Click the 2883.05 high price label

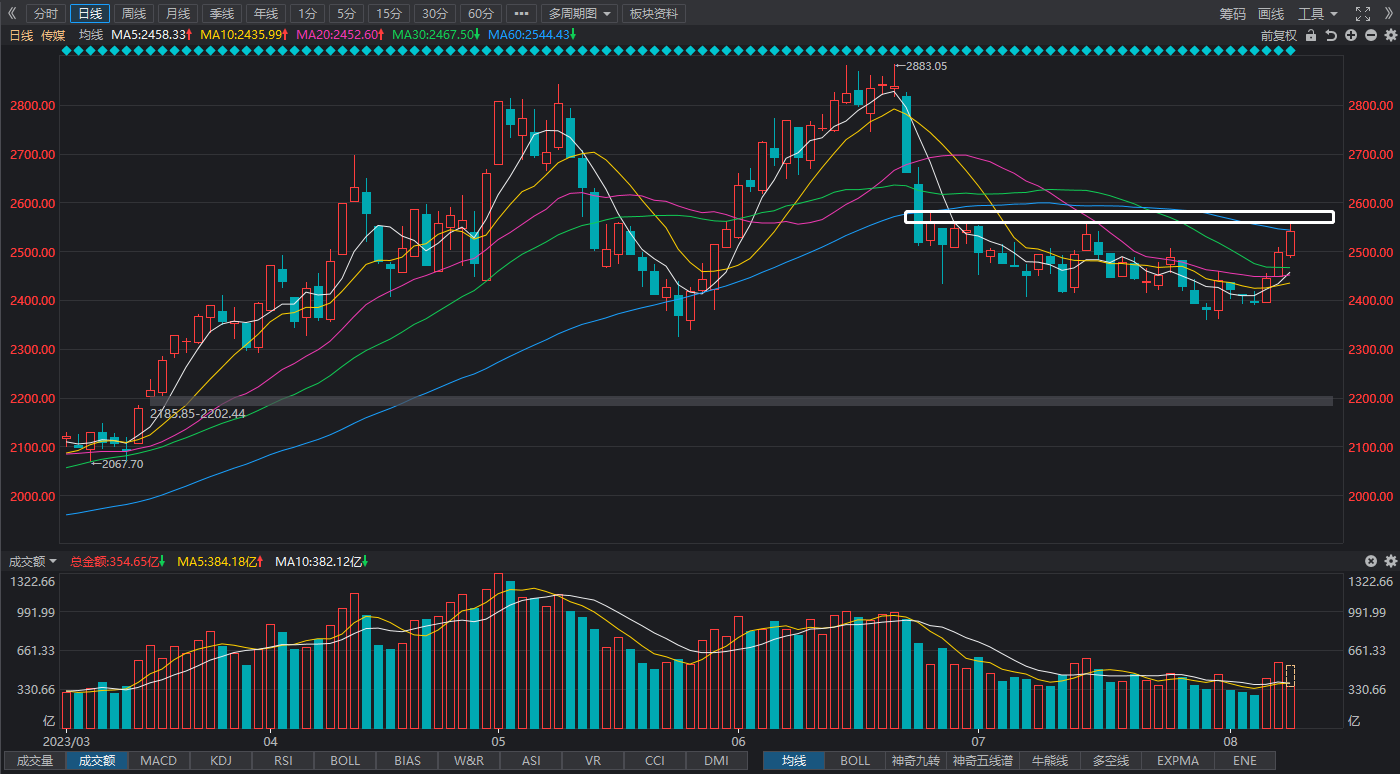[x=926, y=66]
